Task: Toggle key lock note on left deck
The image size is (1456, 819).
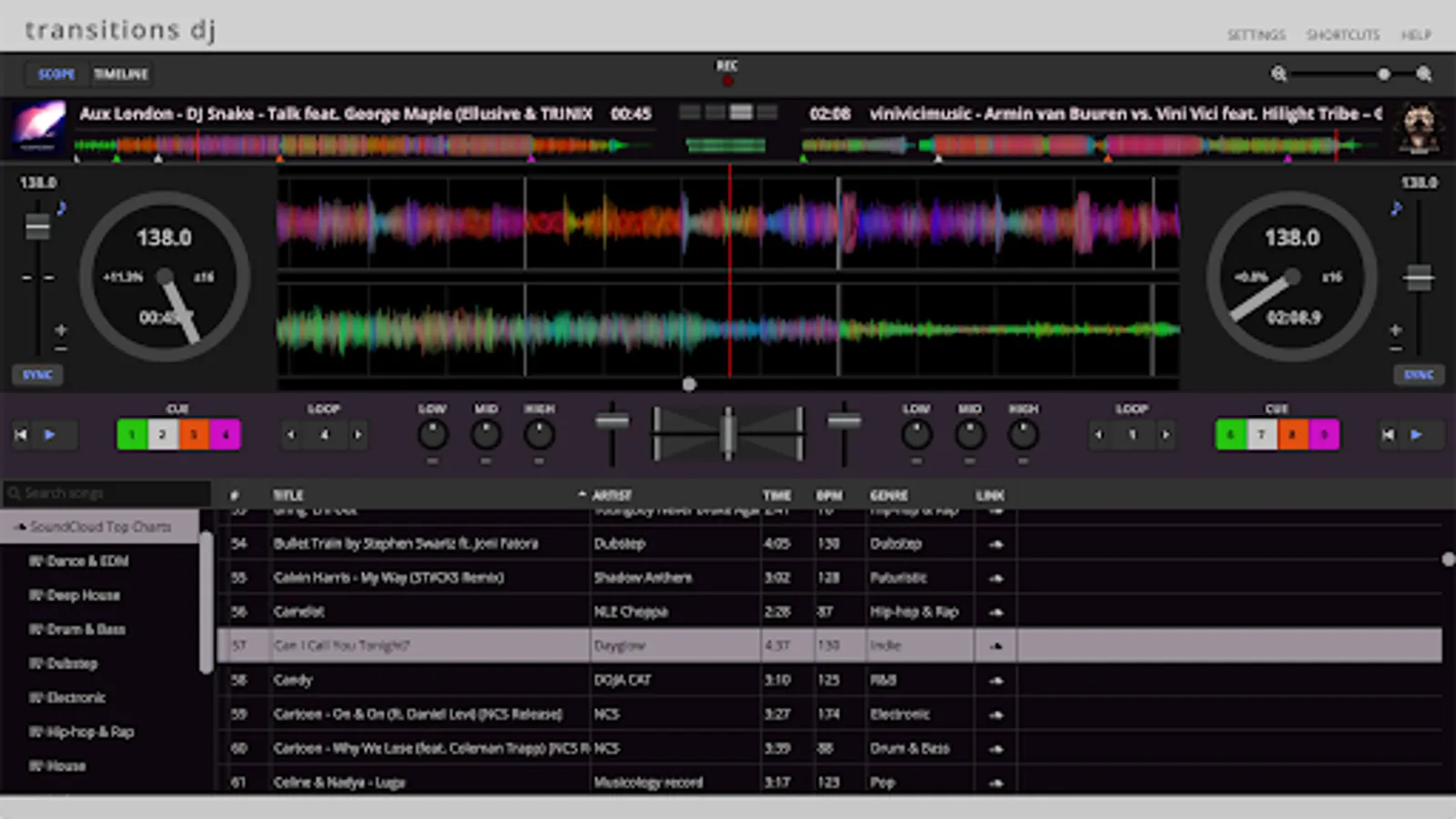Action: pos(61,208)
